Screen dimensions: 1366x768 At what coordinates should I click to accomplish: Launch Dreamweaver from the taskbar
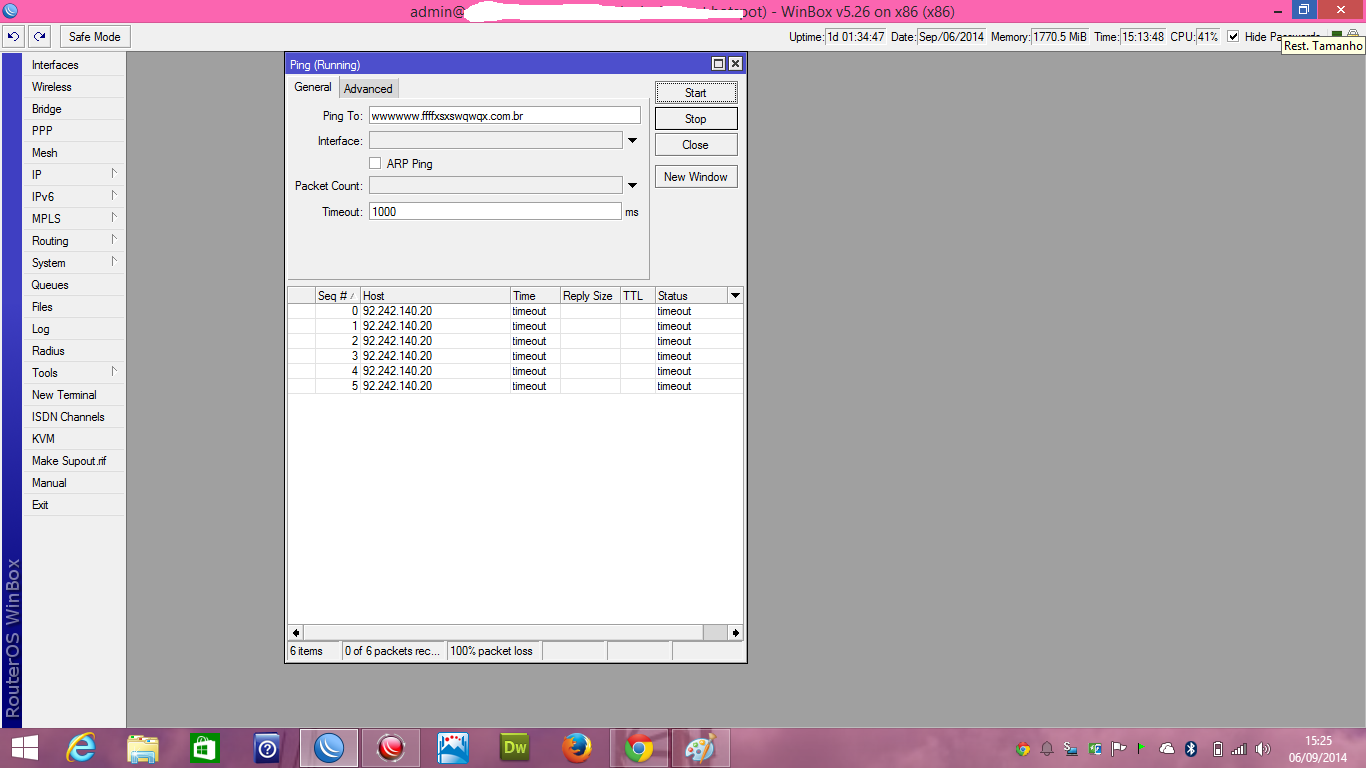(515, 748)
